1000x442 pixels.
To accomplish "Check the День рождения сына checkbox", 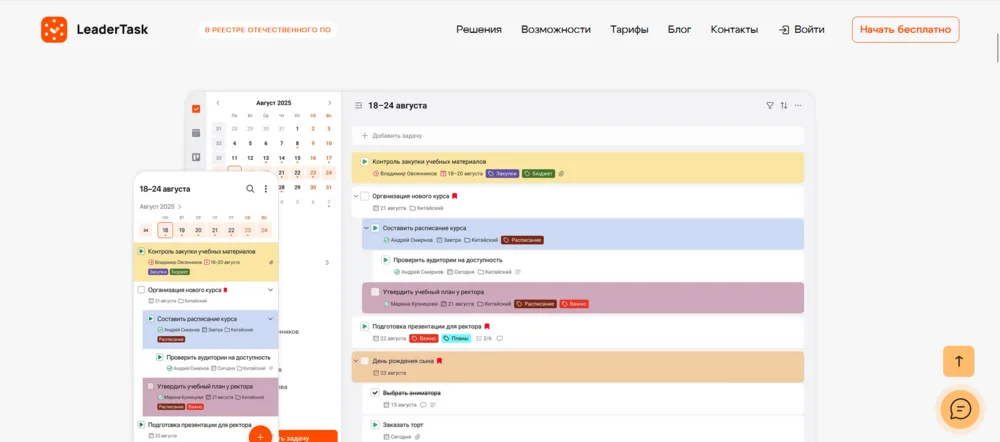I will (x=365, y=361).
